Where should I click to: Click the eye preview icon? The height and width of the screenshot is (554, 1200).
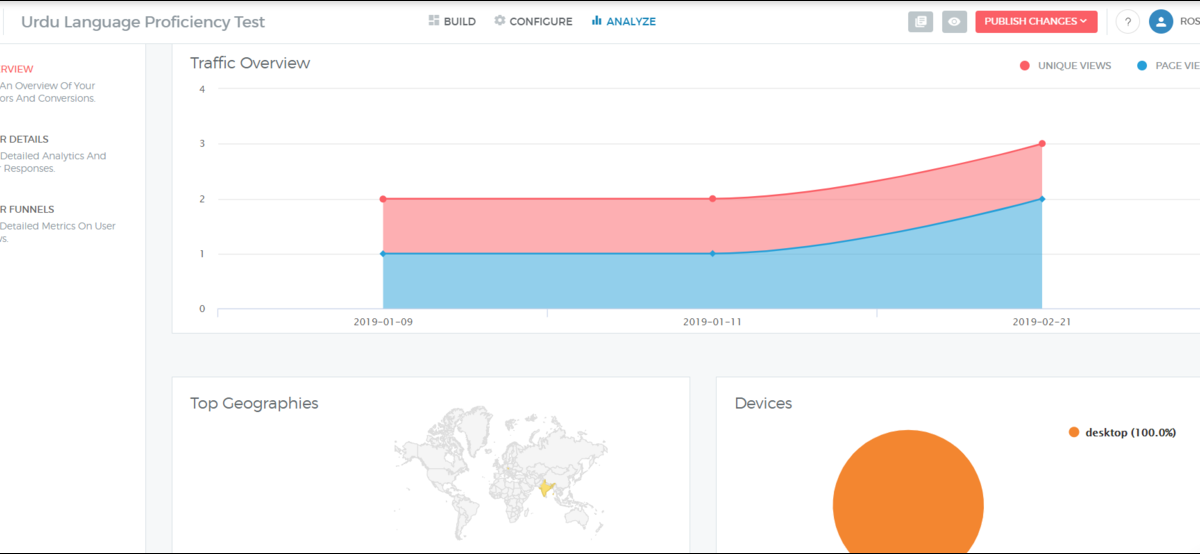954,22
